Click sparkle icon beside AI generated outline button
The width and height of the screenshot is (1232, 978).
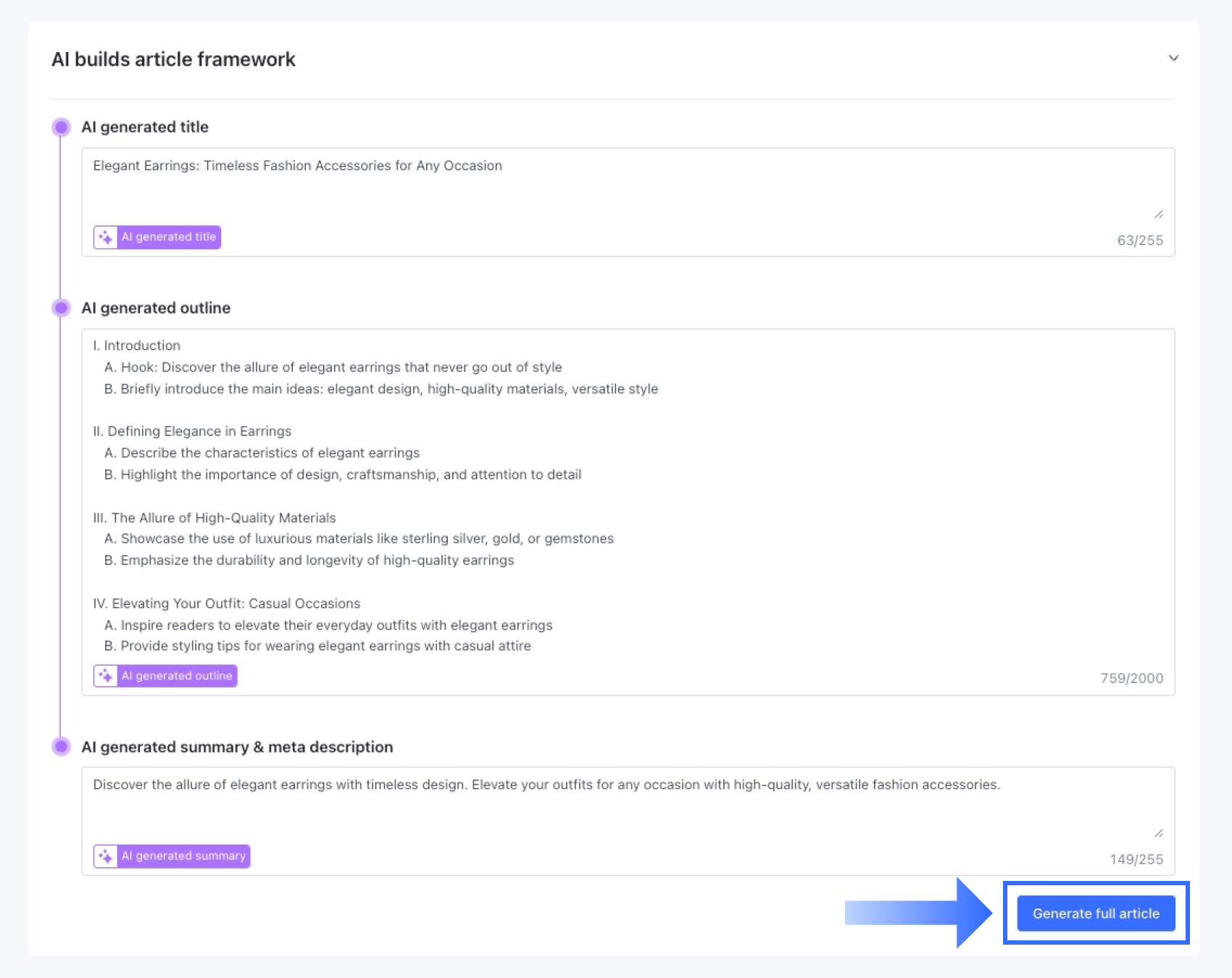pos(106,676)
